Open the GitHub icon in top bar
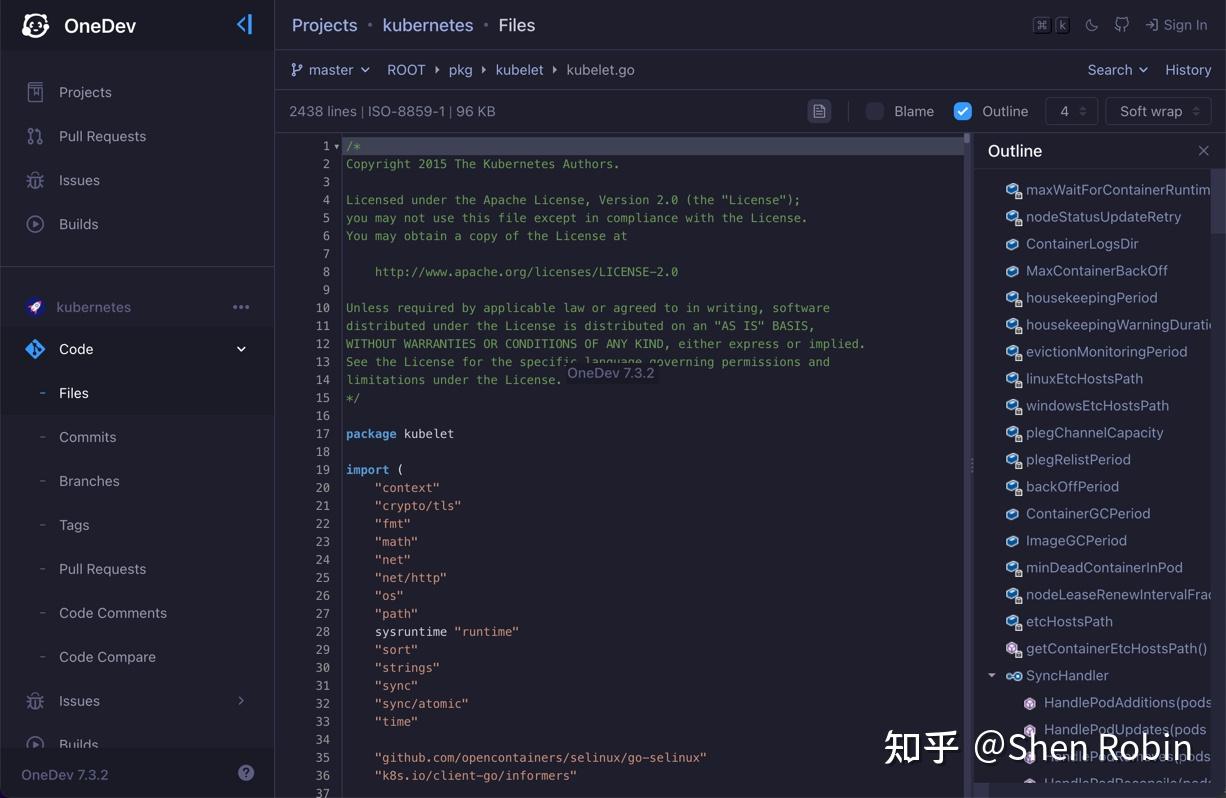Viewport: 1226px width, 798px height. 1121,25
